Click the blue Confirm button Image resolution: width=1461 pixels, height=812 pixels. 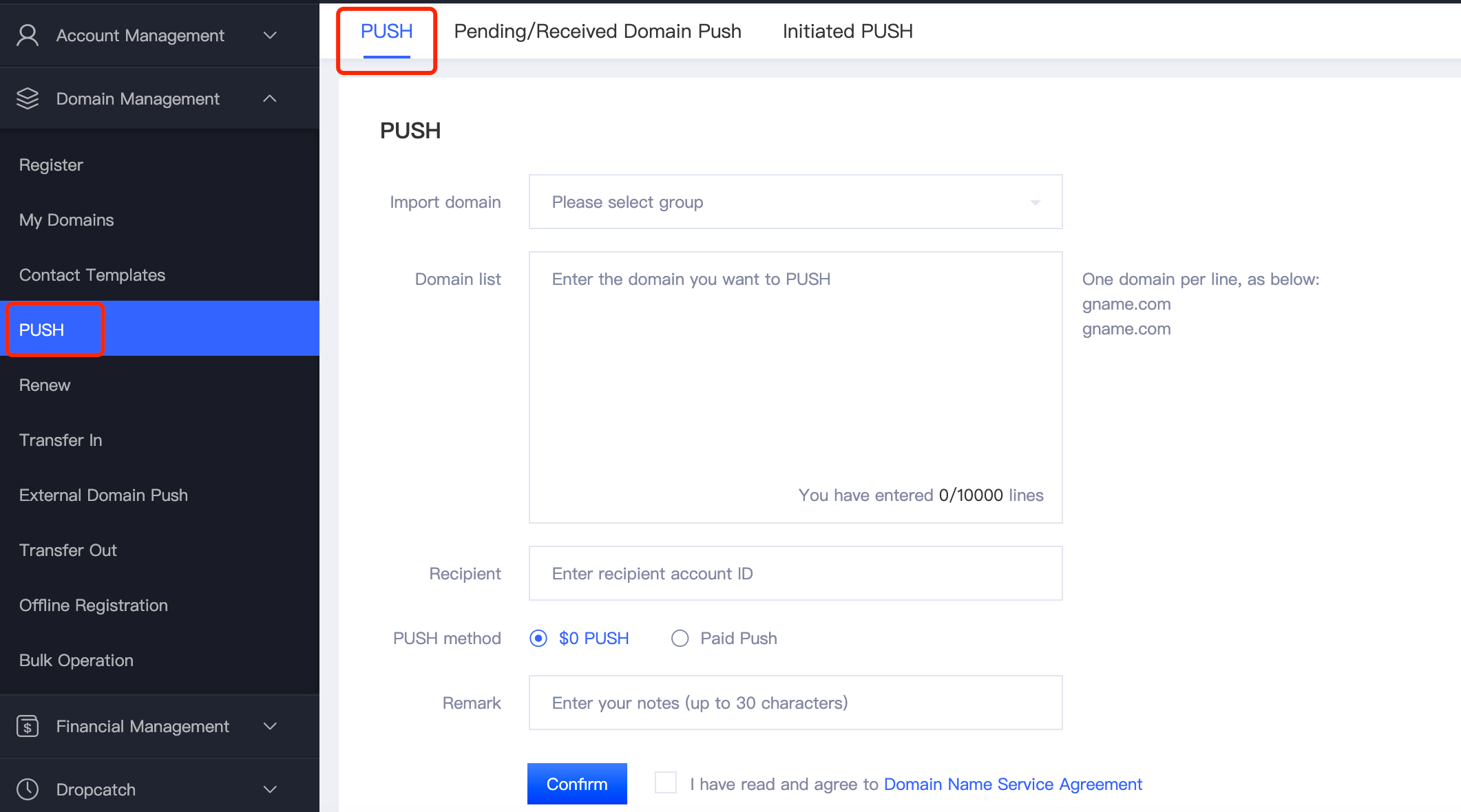577,784
